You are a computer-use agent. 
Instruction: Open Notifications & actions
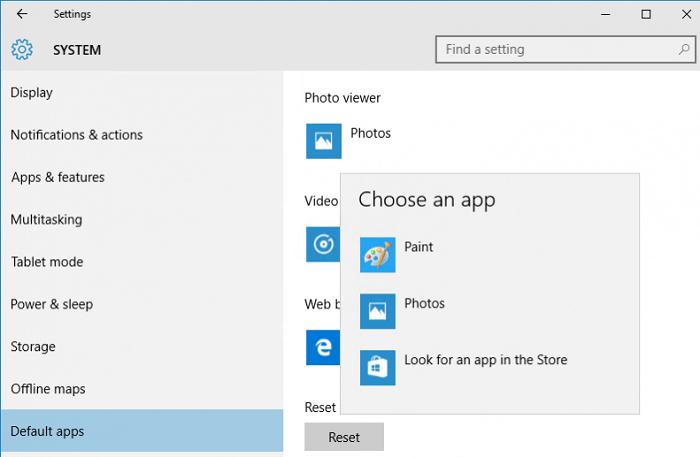tap(142, 135)
